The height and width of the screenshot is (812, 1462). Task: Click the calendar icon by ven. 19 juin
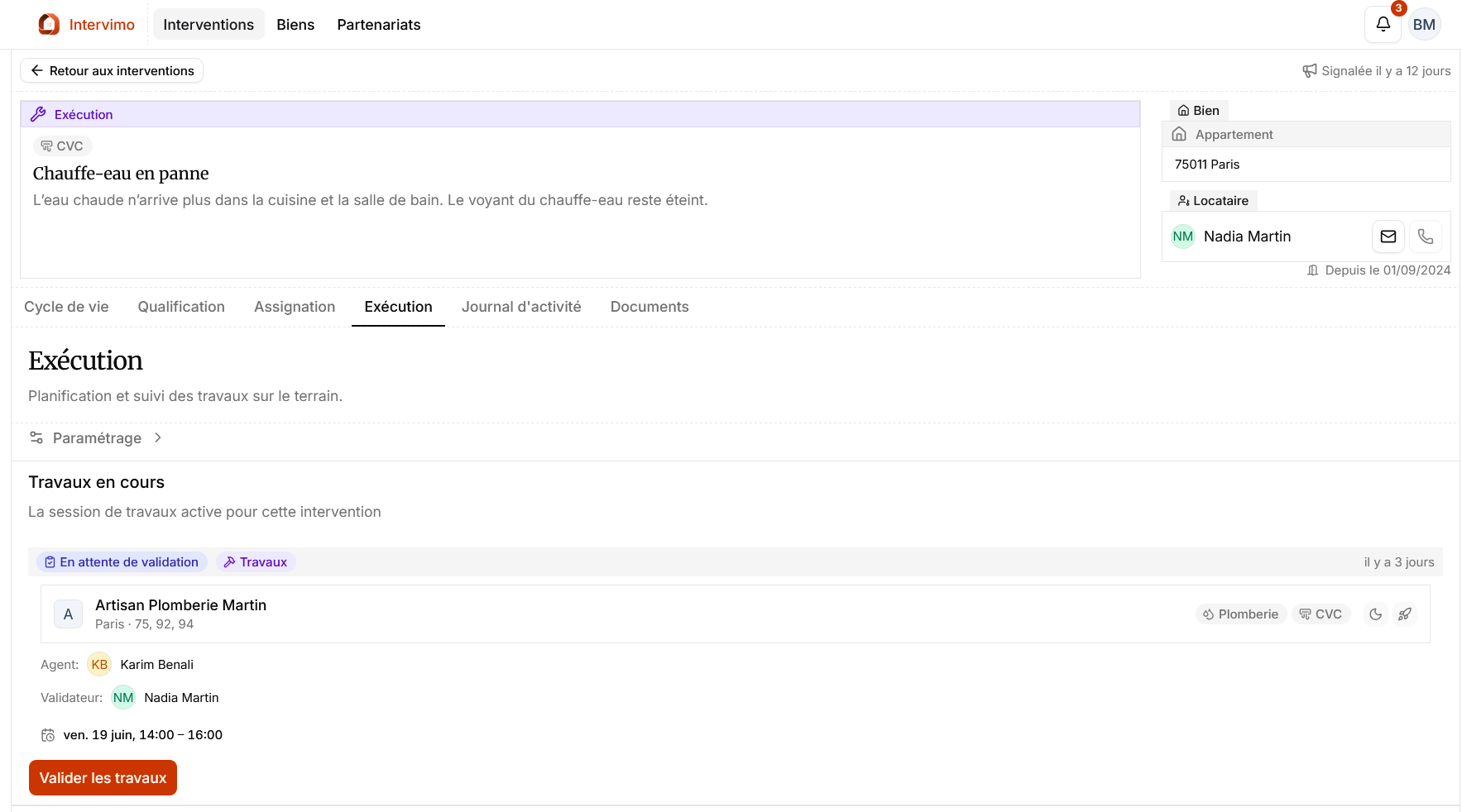[x=48, y=735]
